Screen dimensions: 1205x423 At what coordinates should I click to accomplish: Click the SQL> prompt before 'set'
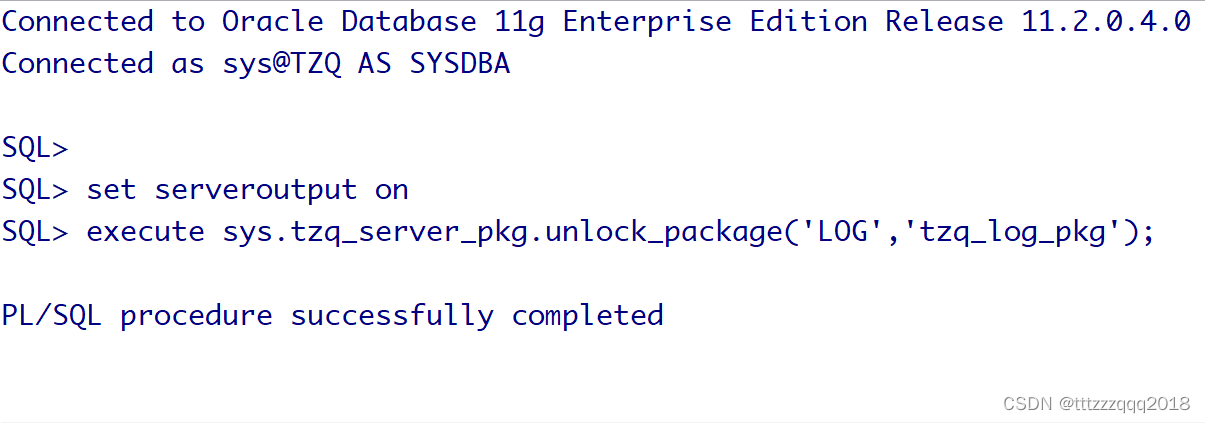pos(35,190)
